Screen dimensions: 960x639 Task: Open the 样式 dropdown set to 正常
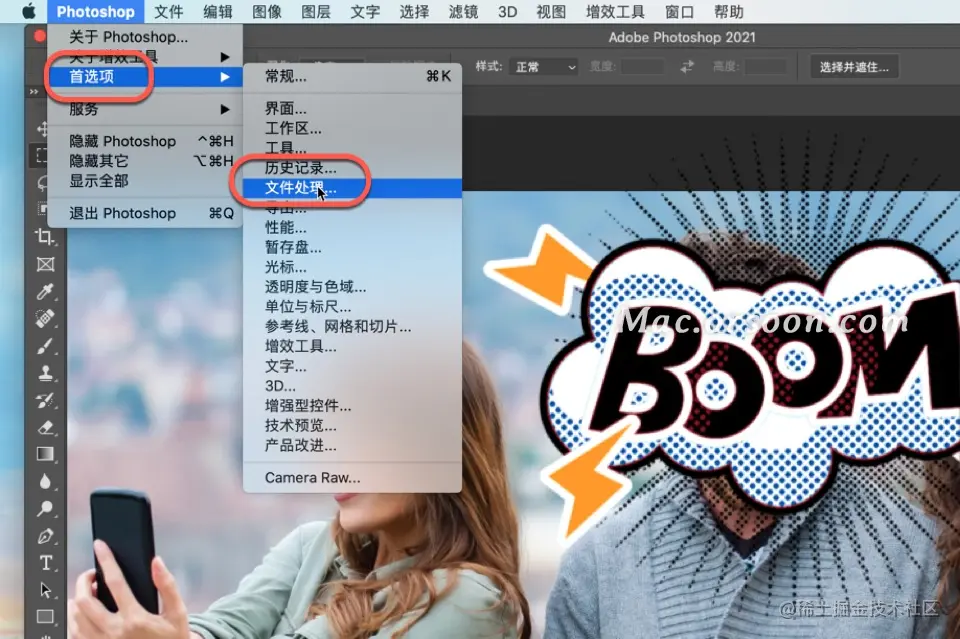(x=544, y=67)
